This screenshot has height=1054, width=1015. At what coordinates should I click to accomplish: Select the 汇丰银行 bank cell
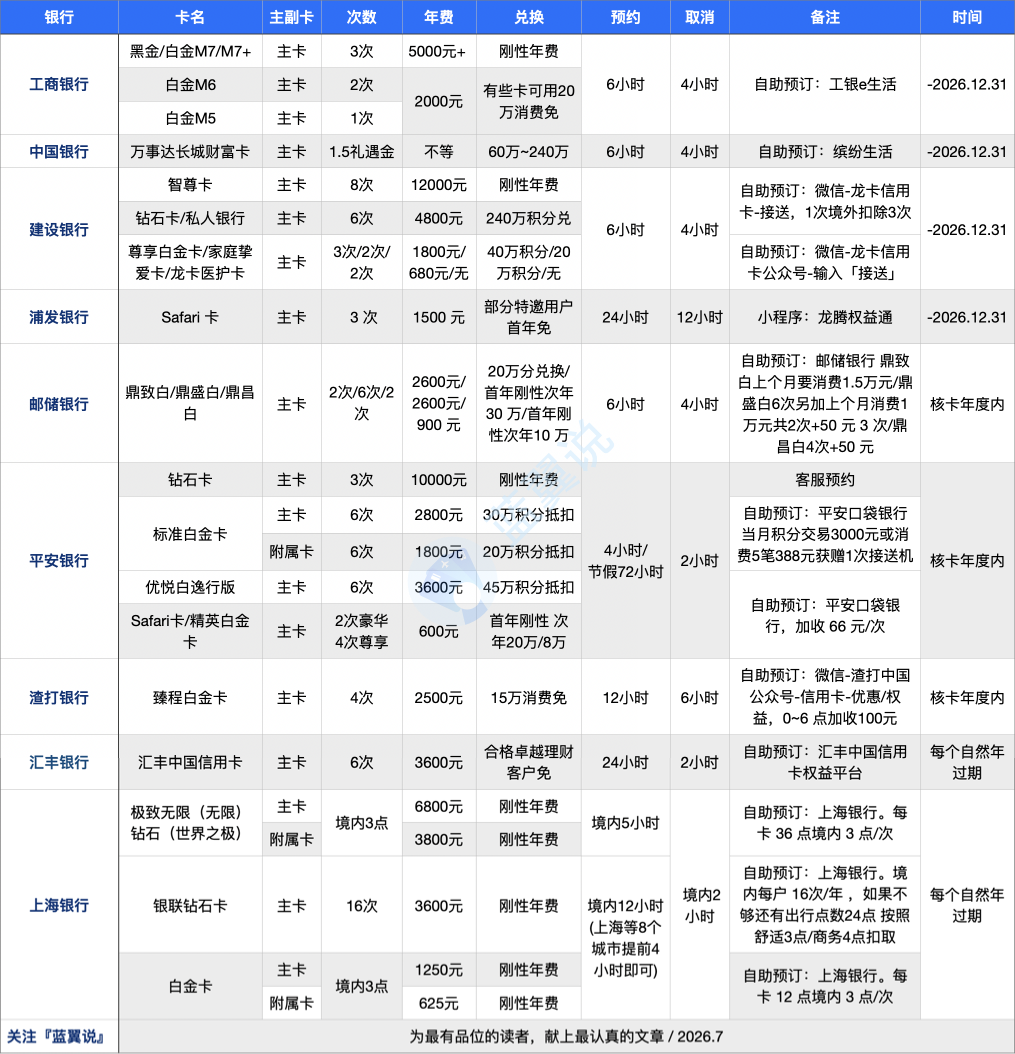click(59, 762)
